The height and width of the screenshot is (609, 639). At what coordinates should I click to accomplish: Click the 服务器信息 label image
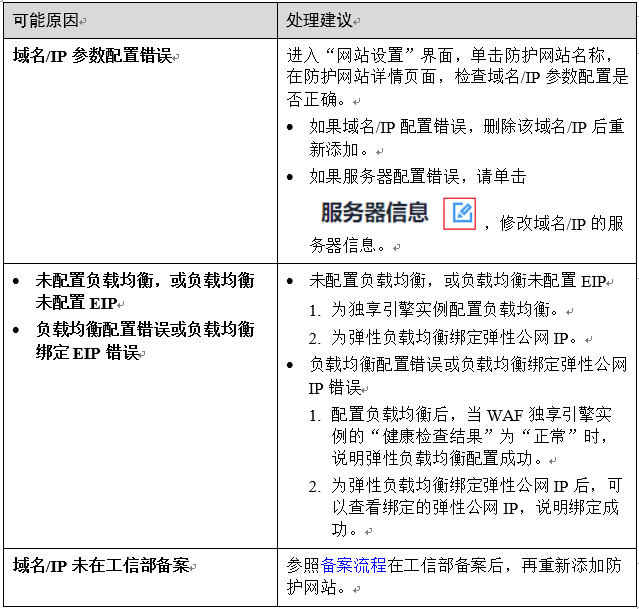pos(375,213)
